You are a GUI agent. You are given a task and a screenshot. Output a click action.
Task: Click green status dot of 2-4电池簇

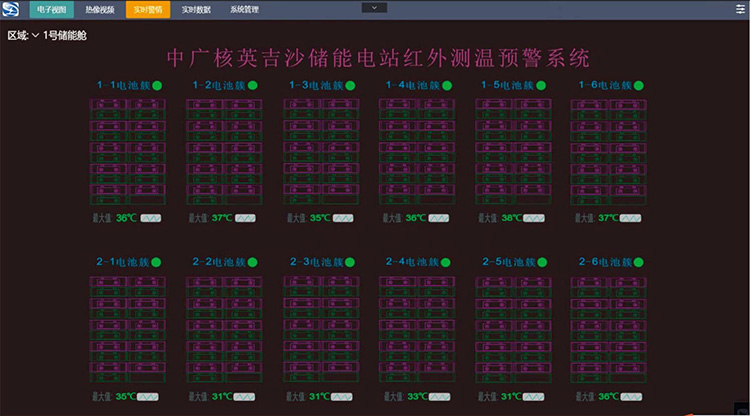445,263
